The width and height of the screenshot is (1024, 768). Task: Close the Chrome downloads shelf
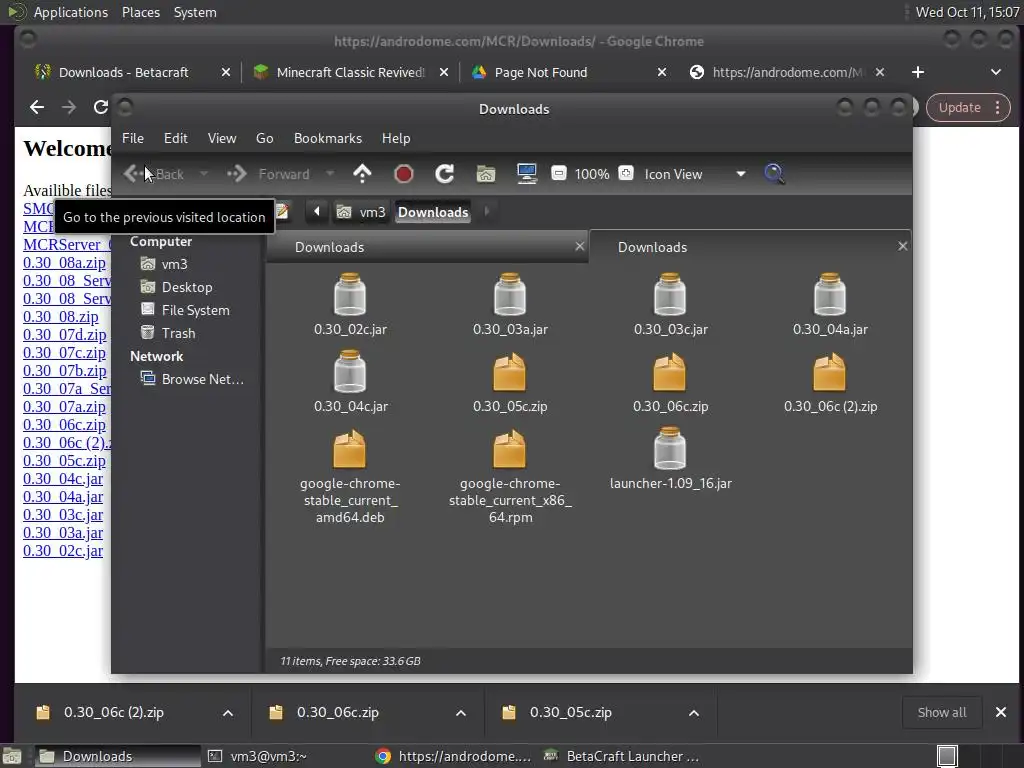(1000, 712)
